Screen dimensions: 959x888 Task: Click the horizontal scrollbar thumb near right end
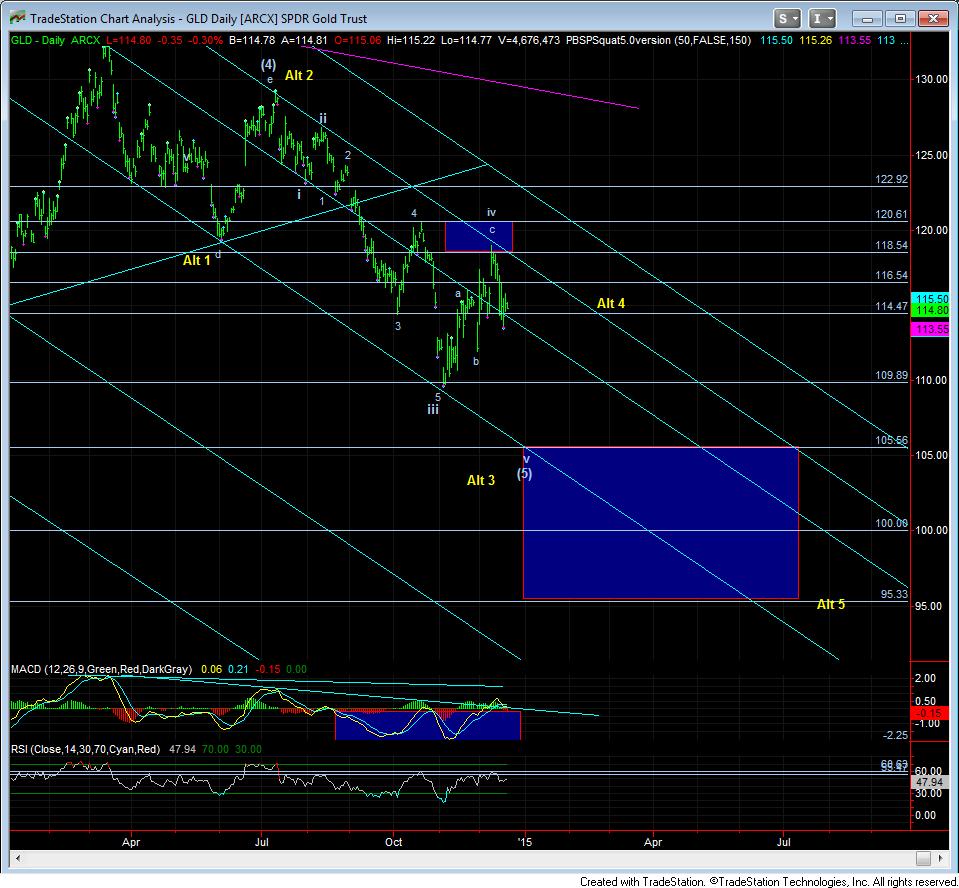pos(924,858)
